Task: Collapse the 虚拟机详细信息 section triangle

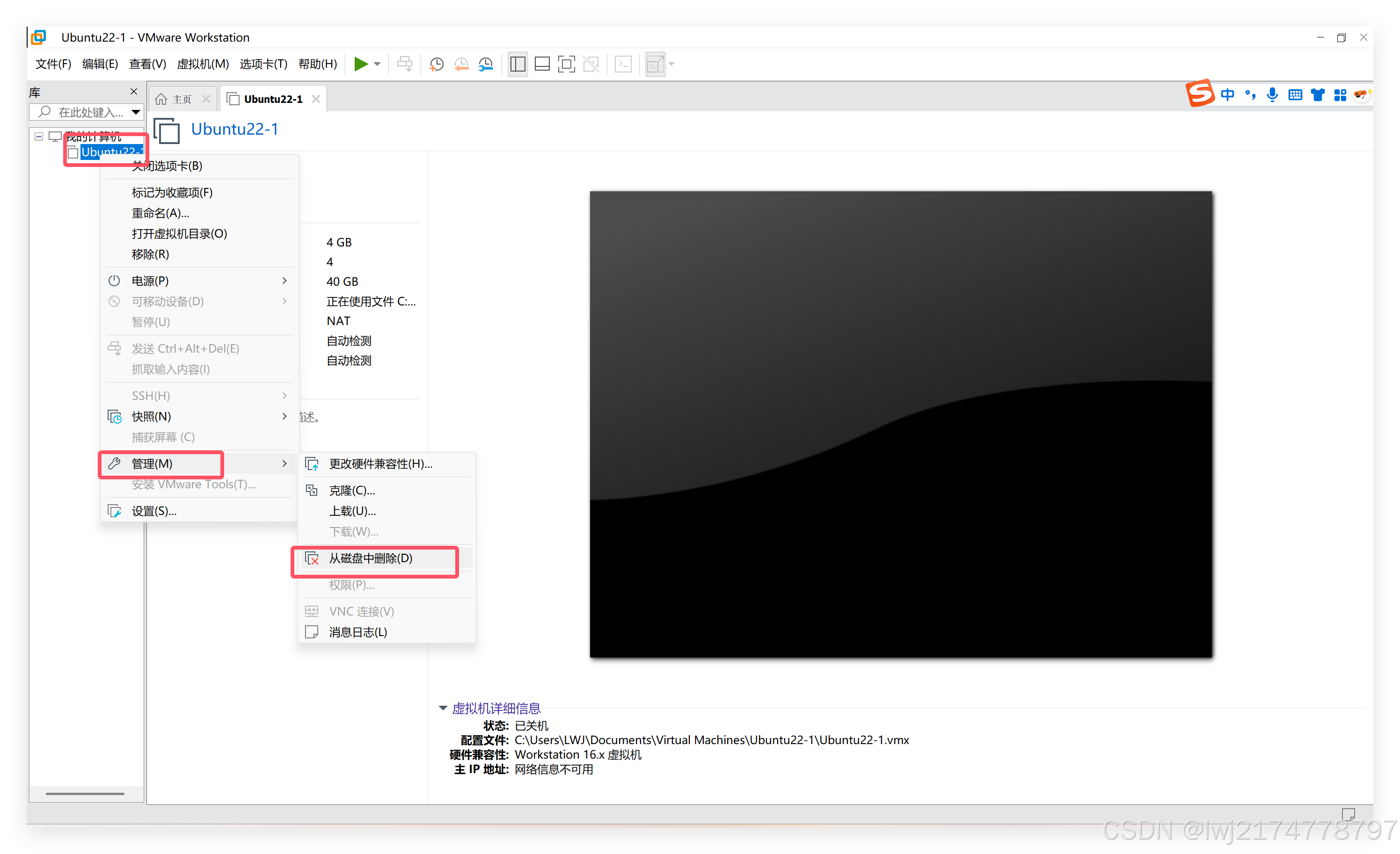Action: click(x=443, y=709)
